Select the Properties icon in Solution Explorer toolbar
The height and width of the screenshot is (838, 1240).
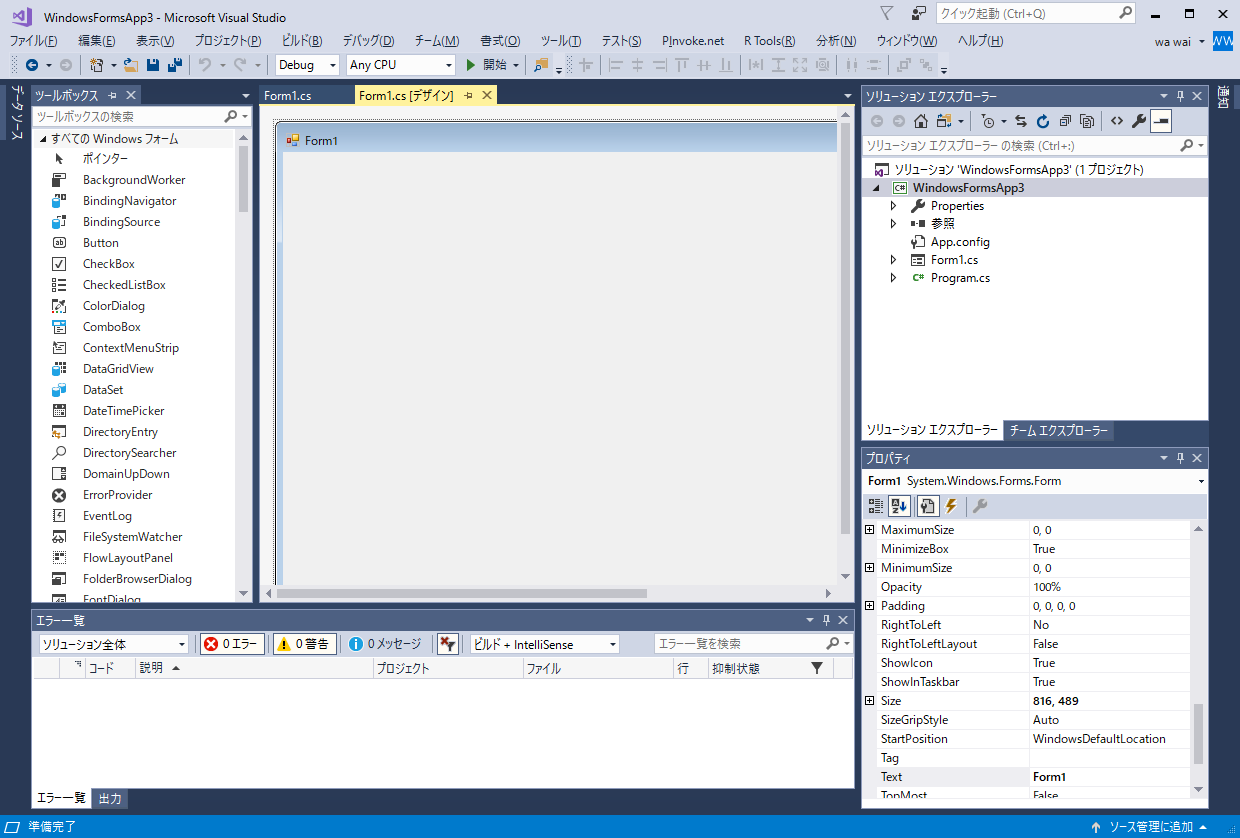coord(1136,121)
